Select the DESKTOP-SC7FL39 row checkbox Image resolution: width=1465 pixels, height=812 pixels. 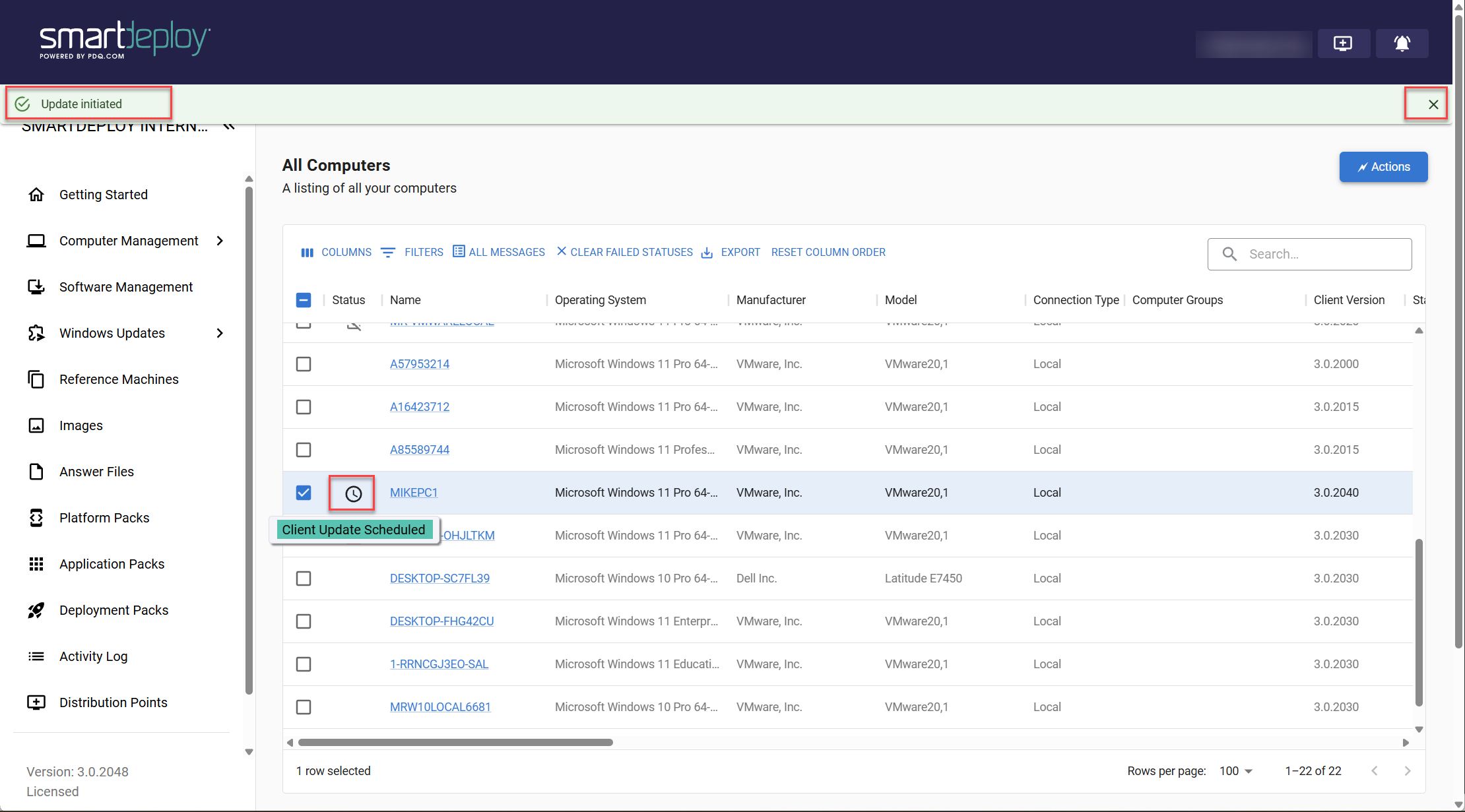[304, 578]
